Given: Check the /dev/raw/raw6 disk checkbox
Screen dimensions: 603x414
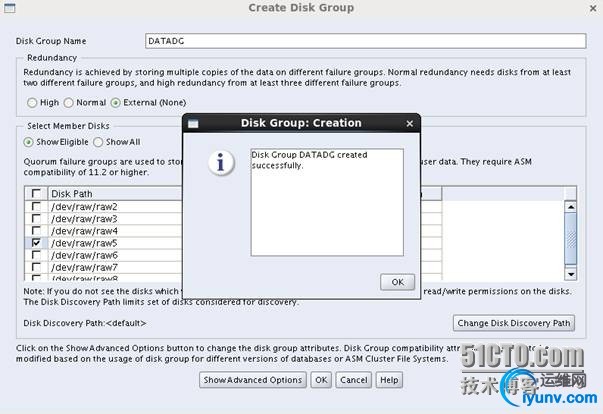Looking at the screenshot, I should click(x=36, y=255).
